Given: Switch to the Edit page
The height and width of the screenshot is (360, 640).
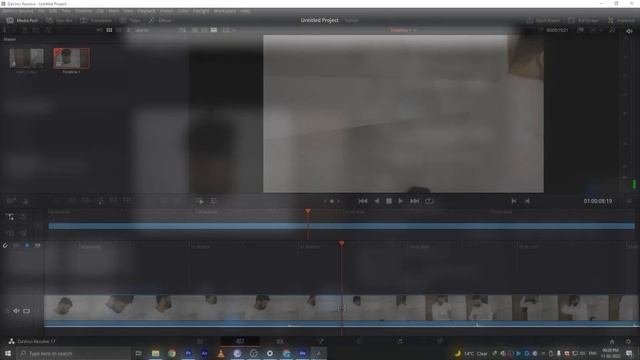Looking at the screenshot, I should click(280, 341).
